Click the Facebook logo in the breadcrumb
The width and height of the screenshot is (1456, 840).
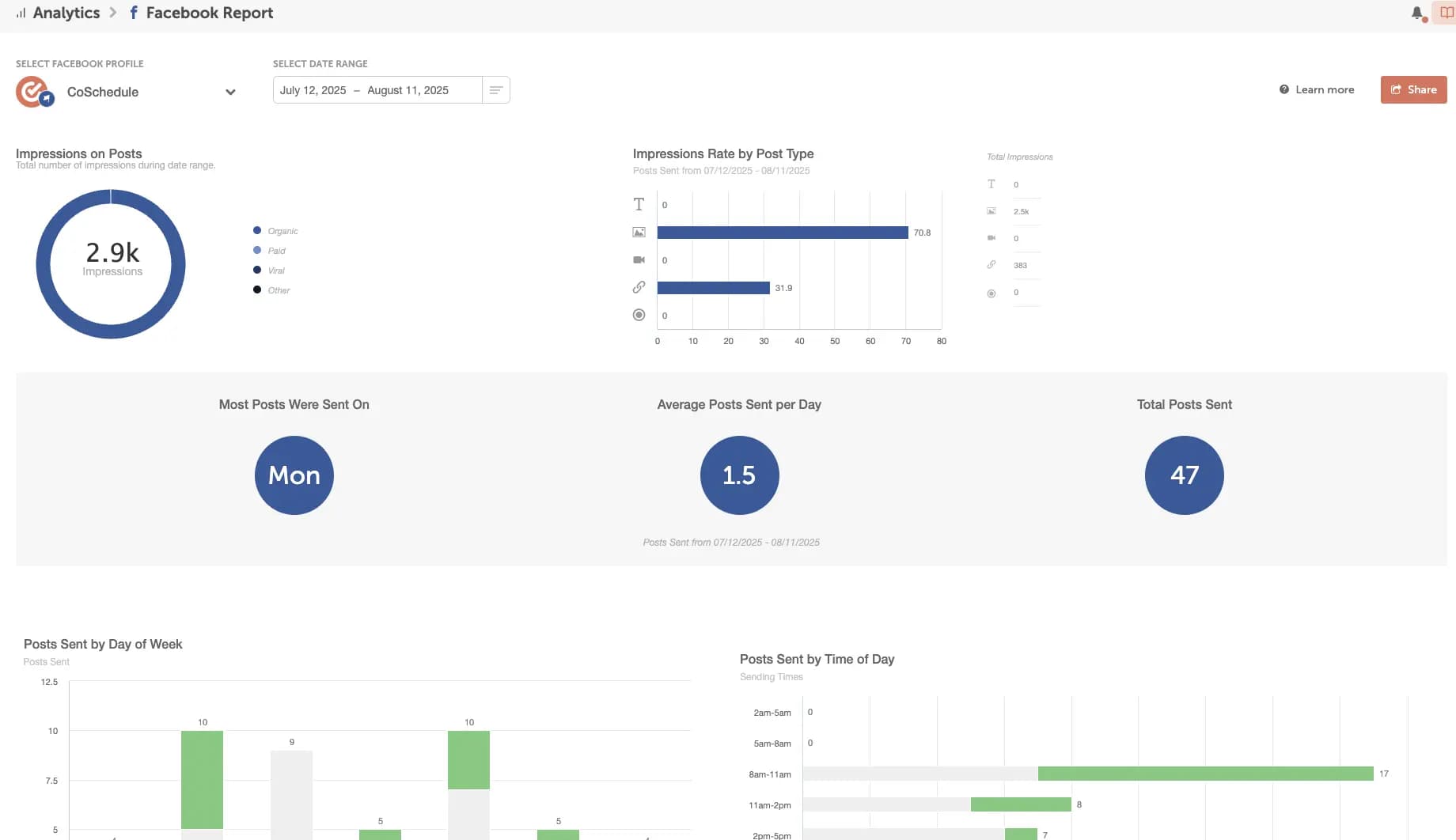(x=134, y=13)
